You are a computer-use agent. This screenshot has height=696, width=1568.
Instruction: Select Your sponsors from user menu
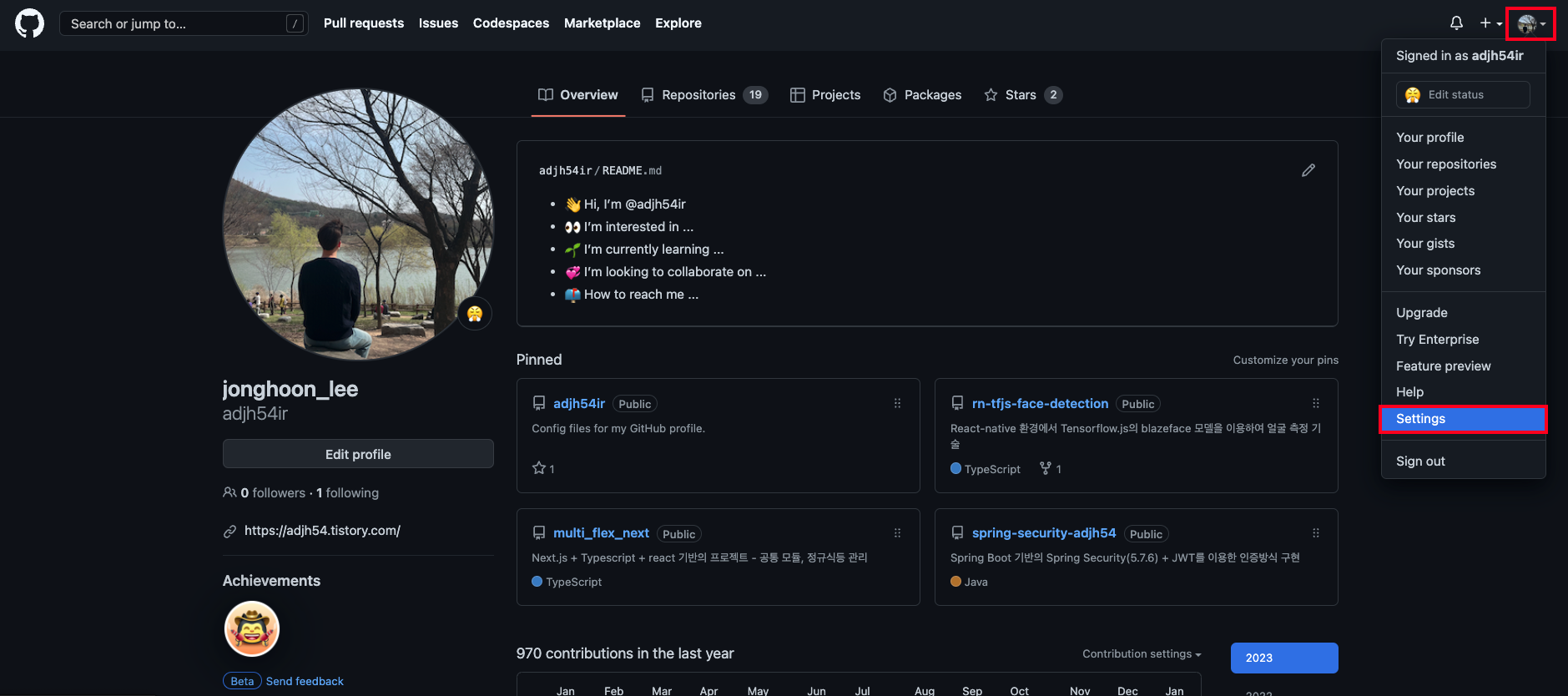[x=1464, y=270]
